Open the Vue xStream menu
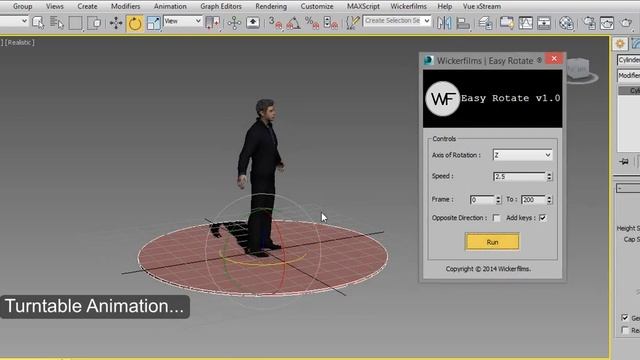The height and width of the screenshot is (360, 640). click(482, 7)
